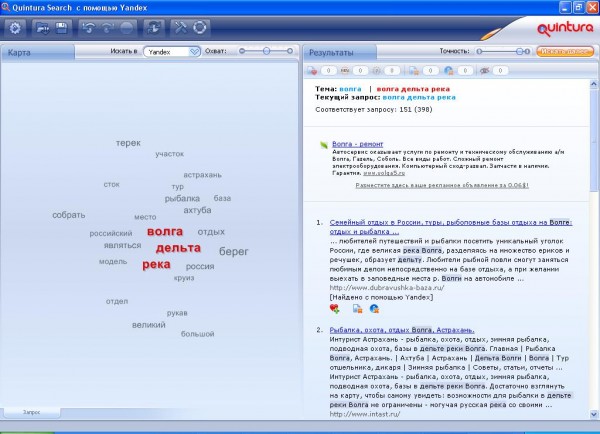Click the Точность slider handle
This screenshot has height=434, width=600.
[518, 50]
